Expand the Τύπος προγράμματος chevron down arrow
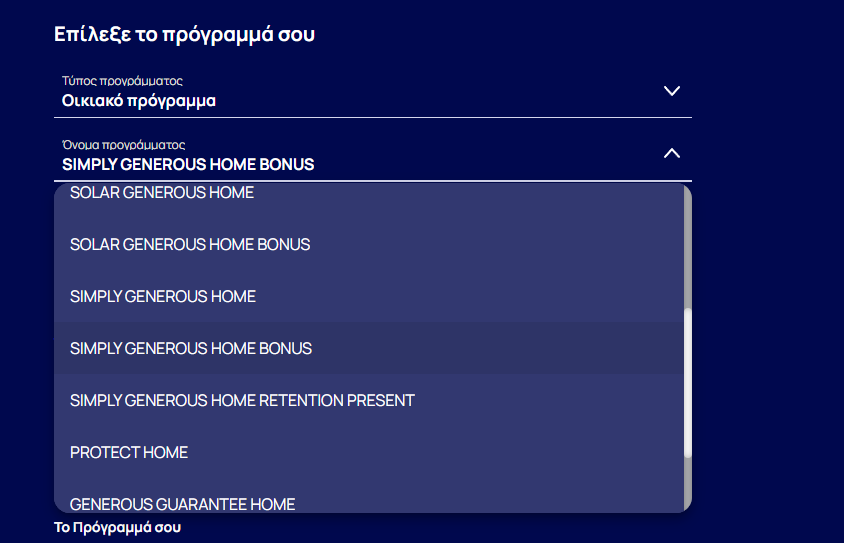 pos(672,91)
